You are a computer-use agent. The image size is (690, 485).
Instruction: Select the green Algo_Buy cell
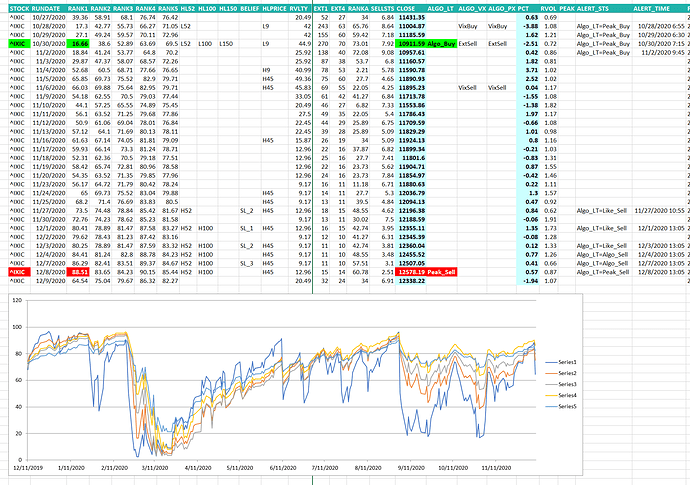[441, 45]
